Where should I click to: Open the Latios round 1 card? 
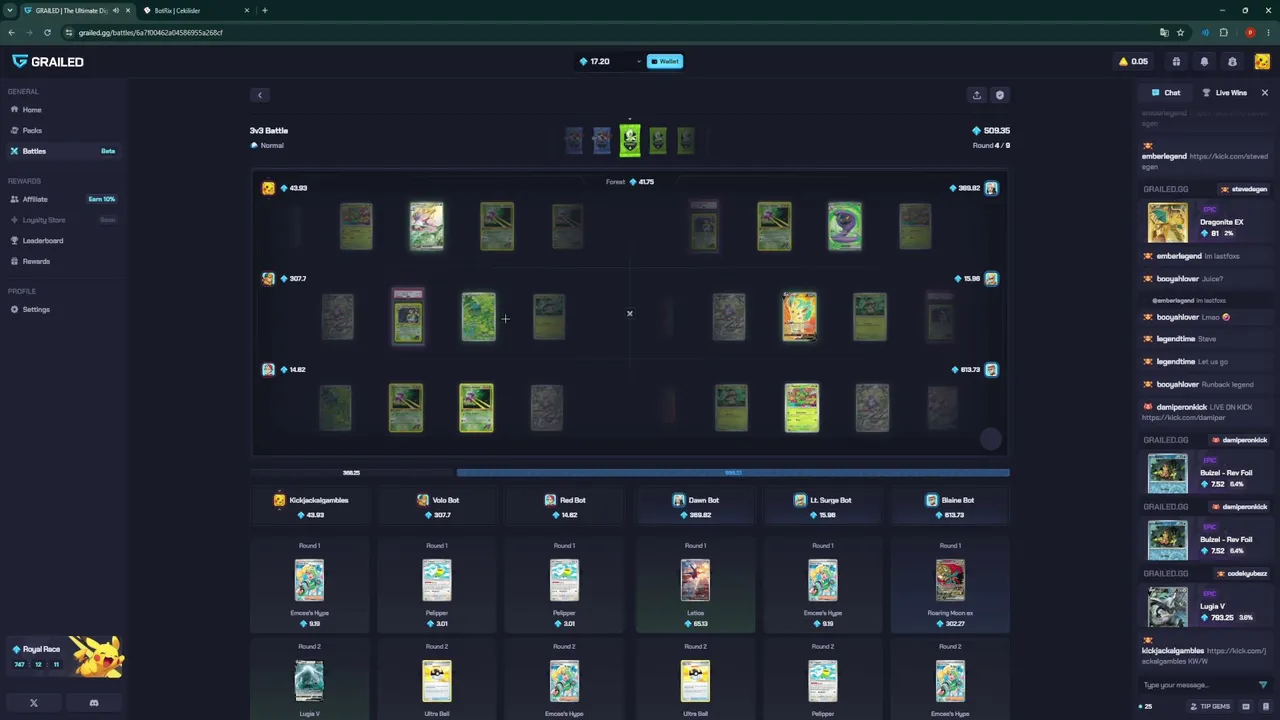tap(695, 586)
